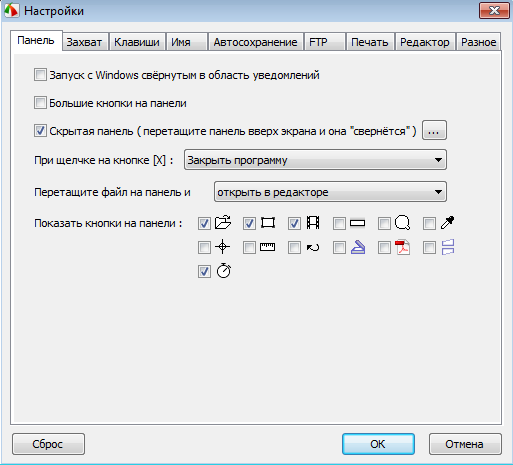Uncheck the box beside the rectangle capture icon
The height and width of the screenshot is (465, 513).
(249, 223)
